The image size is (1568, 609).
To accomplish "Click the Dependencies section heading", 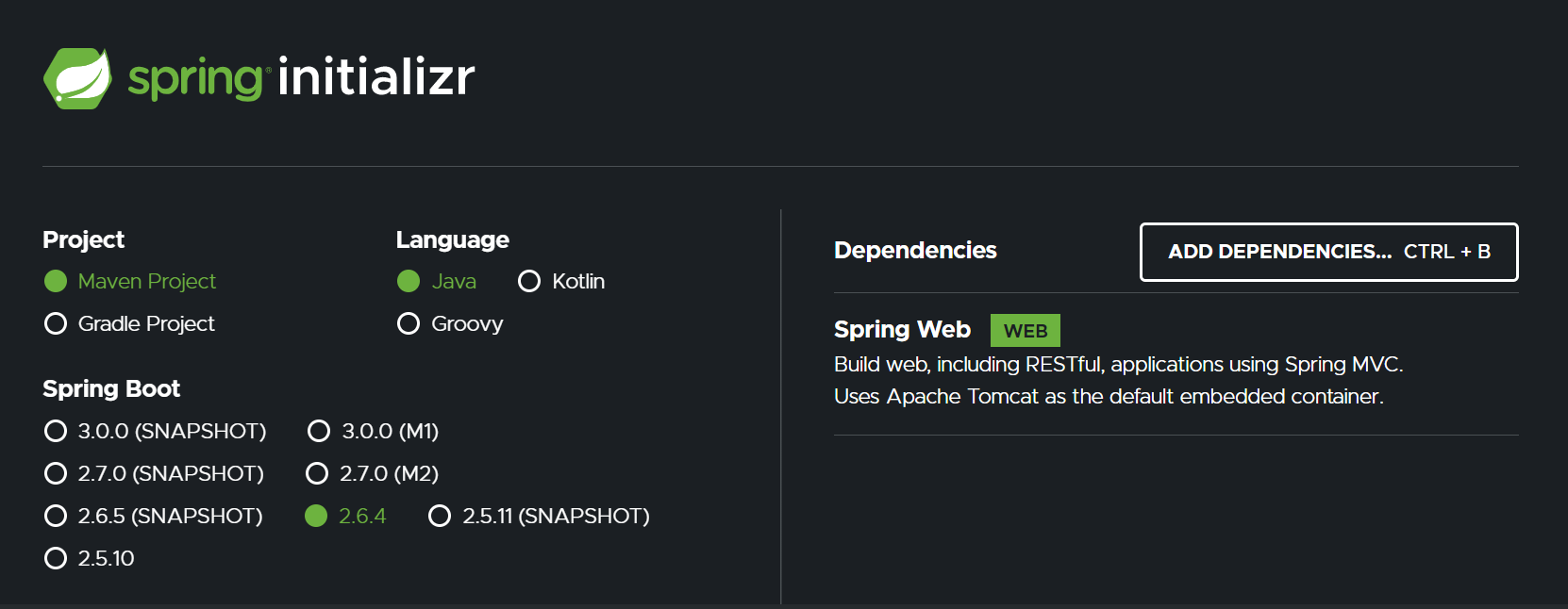I will pyautogui.click(x=915, y=250).
